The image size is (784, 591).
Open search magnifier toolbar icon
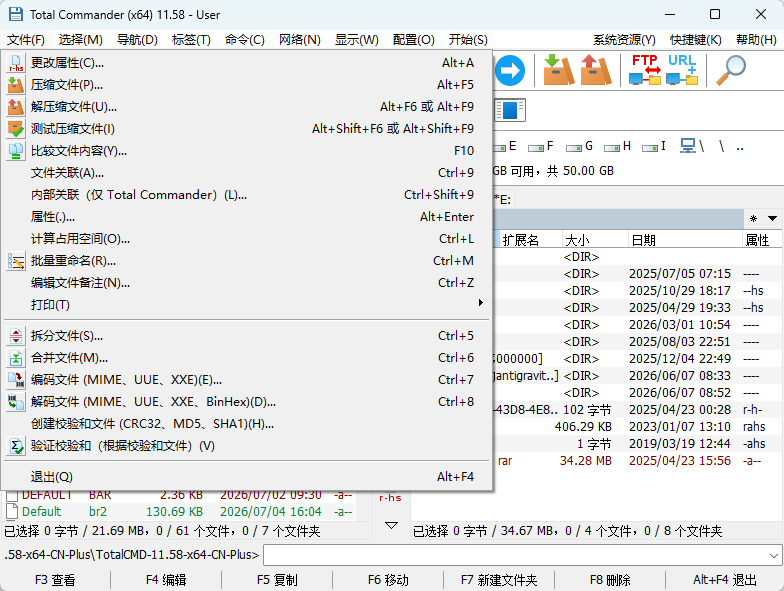coord(731,70)
